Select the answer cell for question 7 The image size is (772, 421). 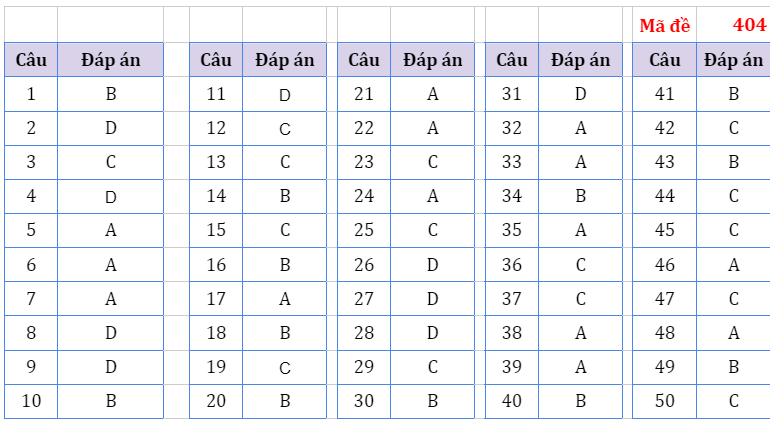pyautogui.click(x=110, y=299)
